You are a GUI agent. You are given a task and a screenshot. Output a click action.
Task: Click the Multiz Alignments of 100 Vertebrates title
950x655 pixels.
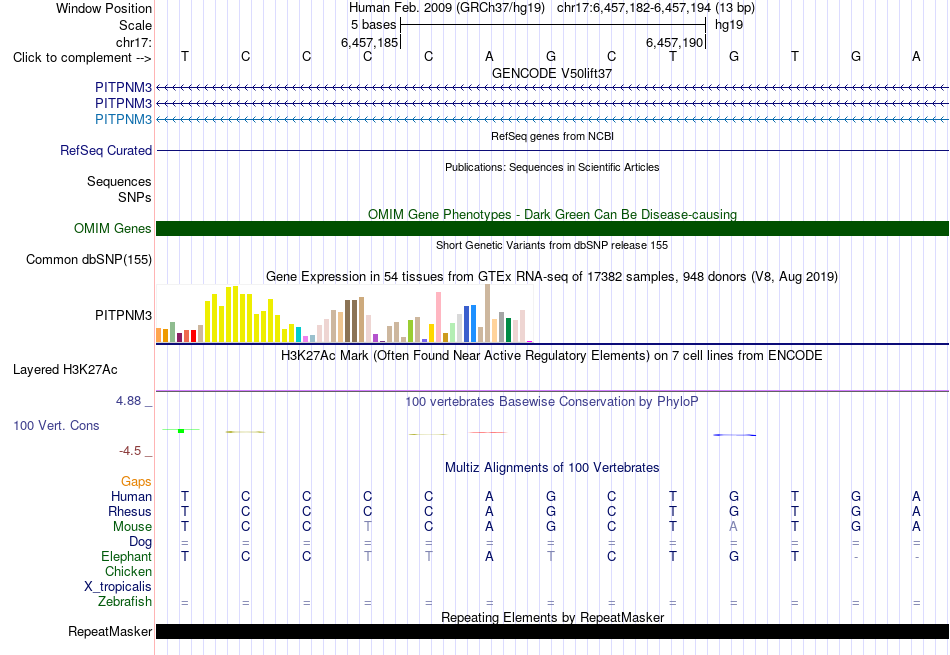pyautogui.click(x=552, y=468)
